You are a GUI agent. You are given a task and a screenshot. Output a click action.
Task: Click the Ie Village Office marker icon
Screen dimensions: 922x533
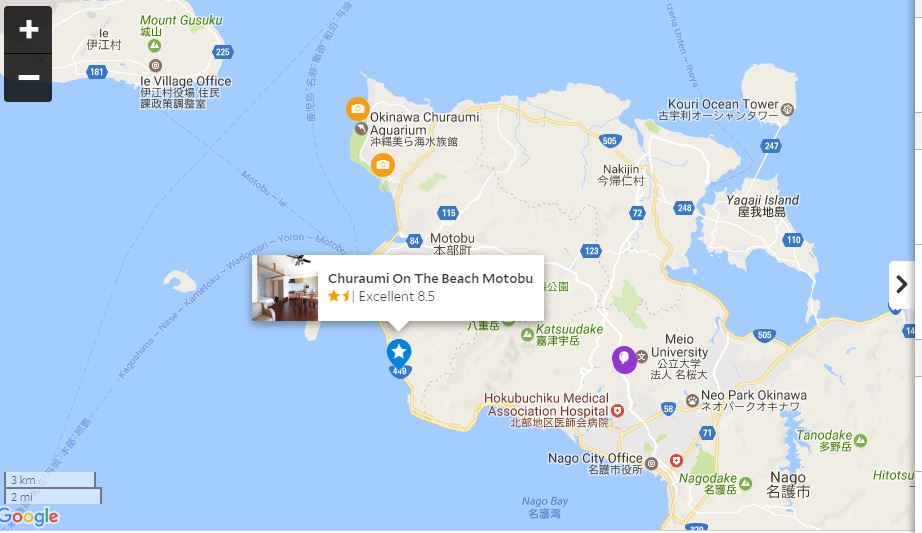(155, 65)
